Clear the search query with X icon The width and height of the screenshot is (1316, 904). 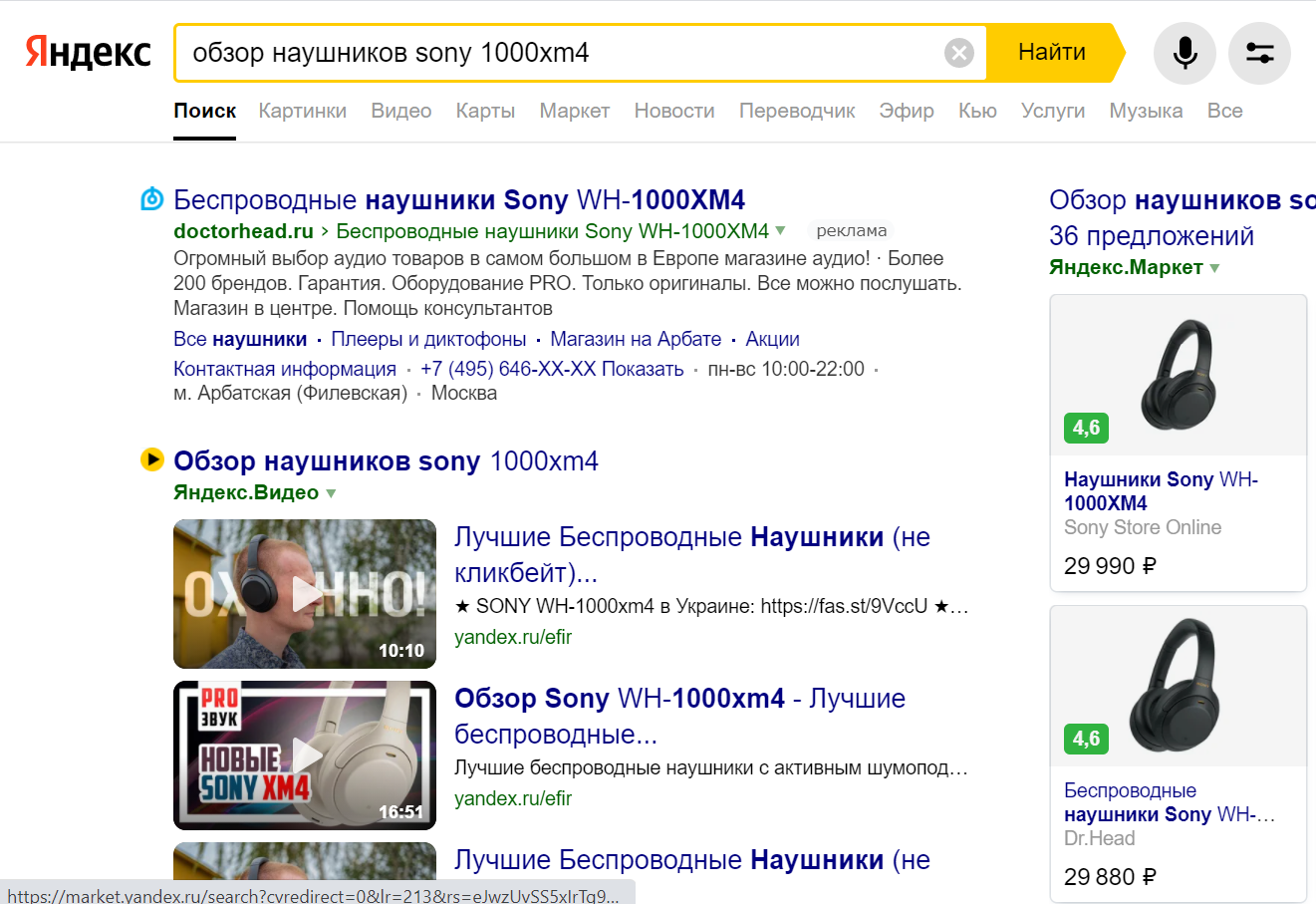pos(959,53)
